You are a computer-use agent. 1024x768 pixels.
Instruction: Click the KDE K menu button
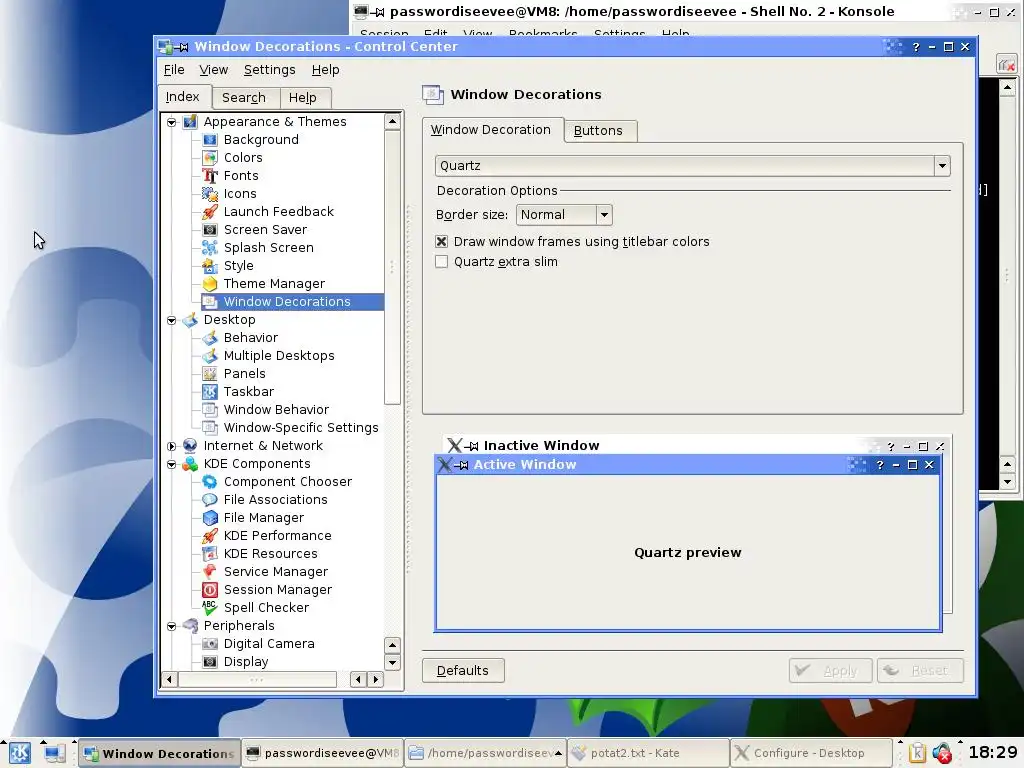(x=19, y=753)
